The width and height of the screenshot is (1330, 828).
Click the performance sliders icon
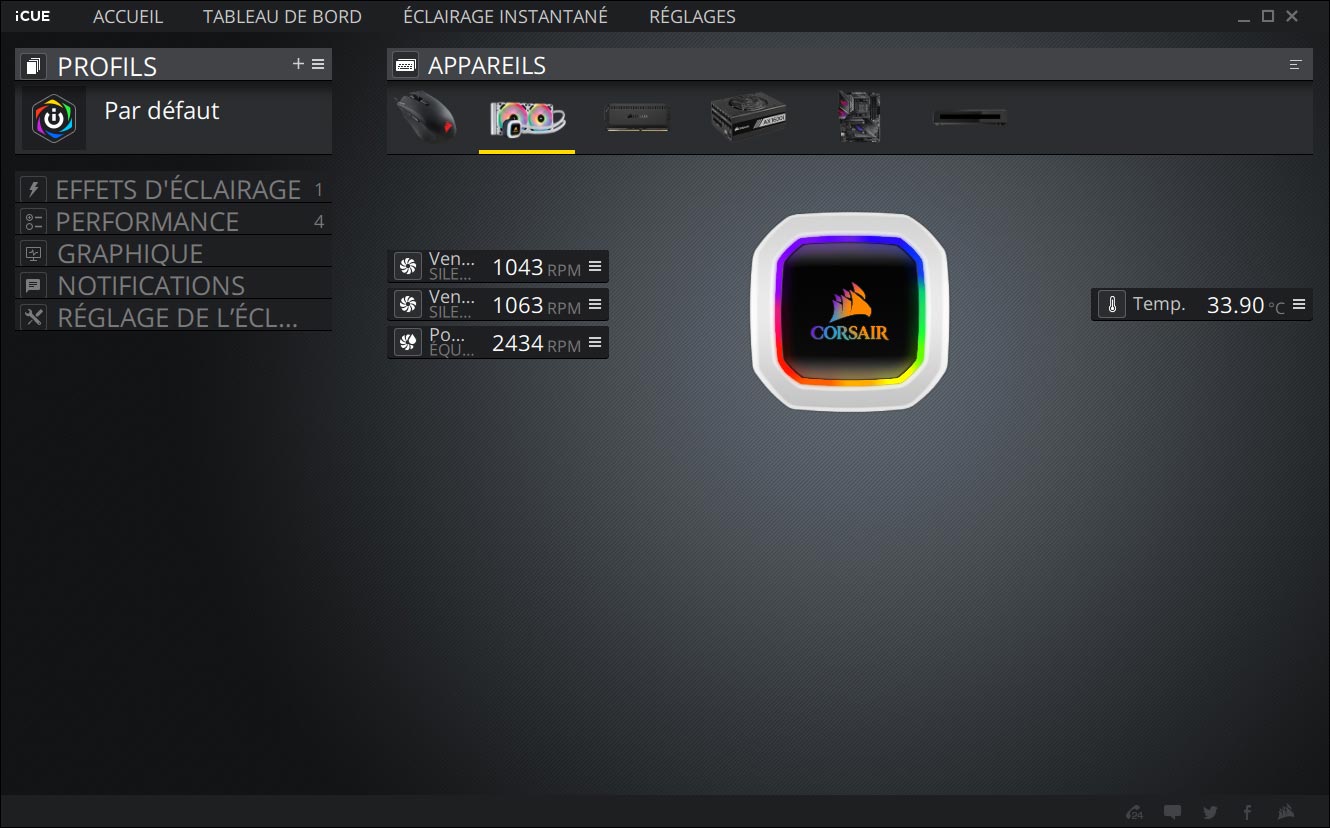[x=33, y=221]
